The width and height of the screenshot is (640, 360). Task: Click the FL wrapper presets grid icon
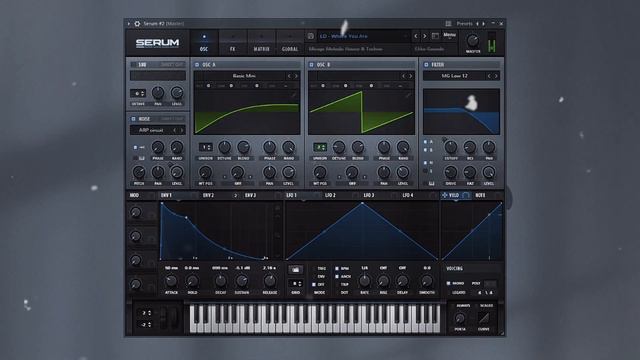coord(449,24)
